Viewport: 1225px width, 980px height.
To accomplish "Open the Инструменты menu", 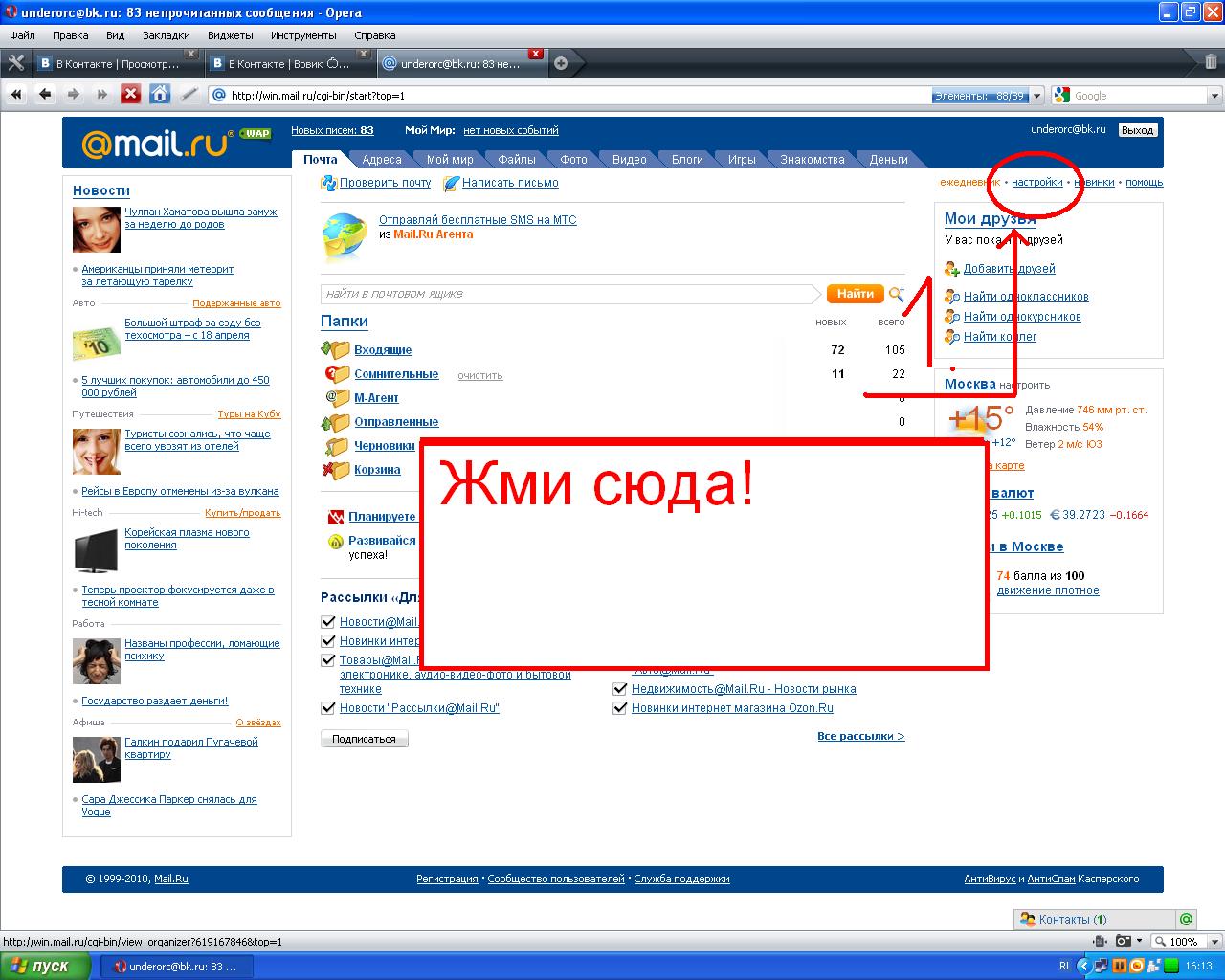I will click(x=303, y=35).
